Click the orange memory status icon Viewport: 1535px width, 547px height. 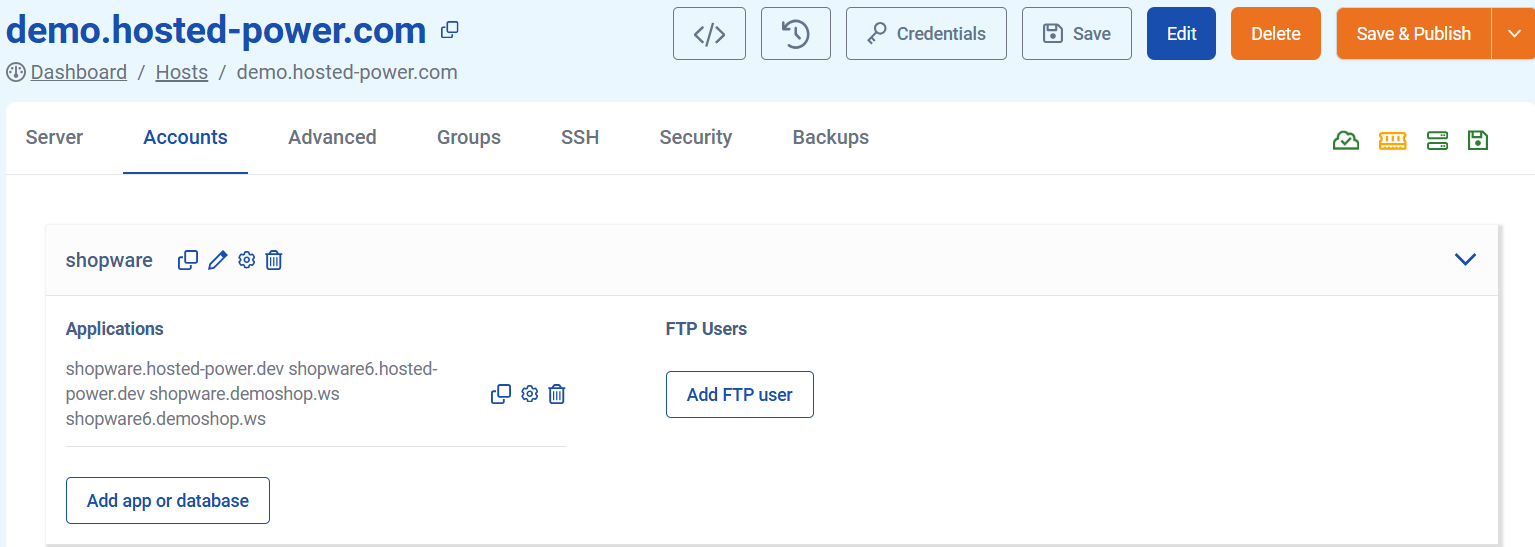point(1392,141)
